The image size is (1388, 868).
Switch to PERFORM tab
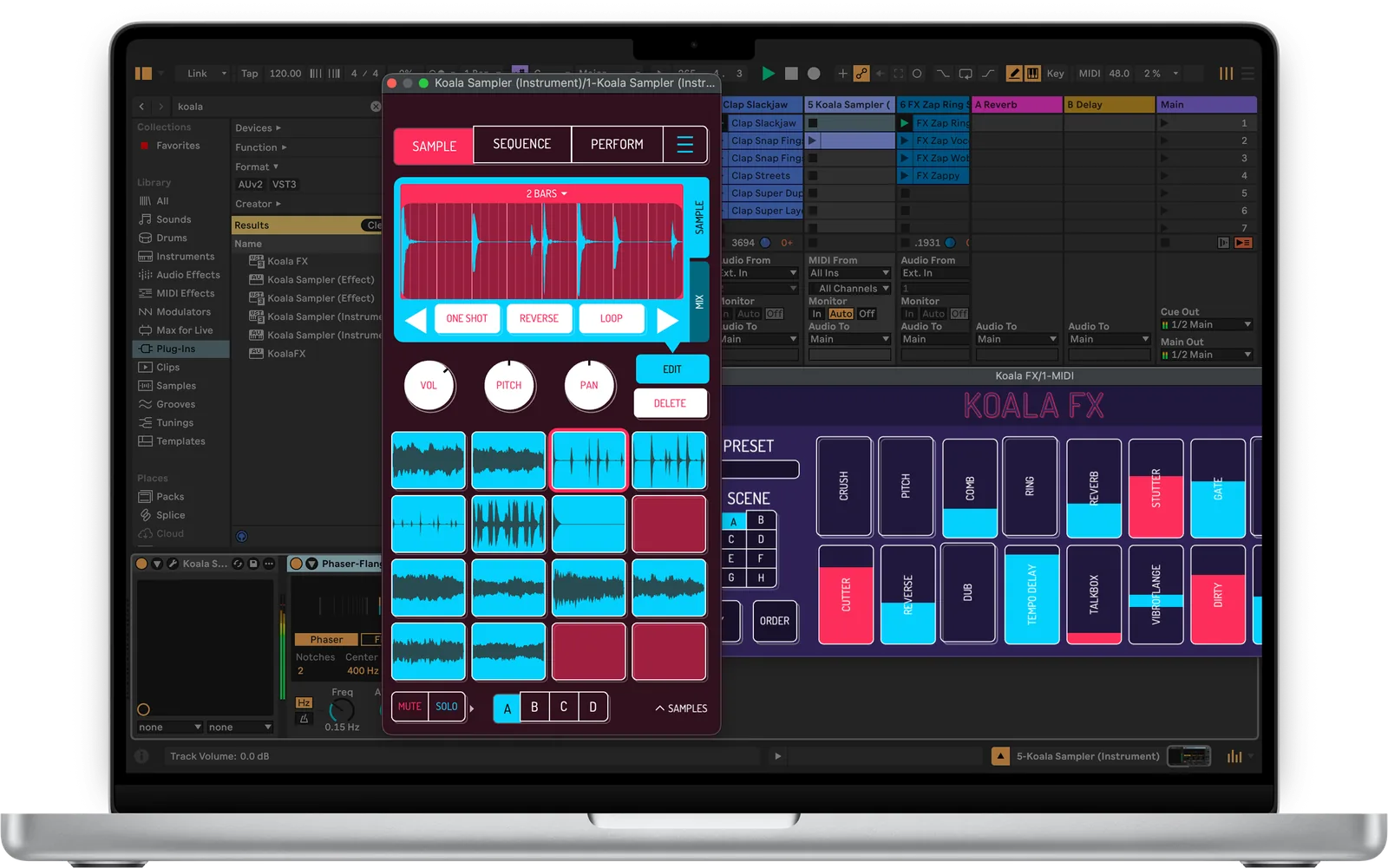617,144
